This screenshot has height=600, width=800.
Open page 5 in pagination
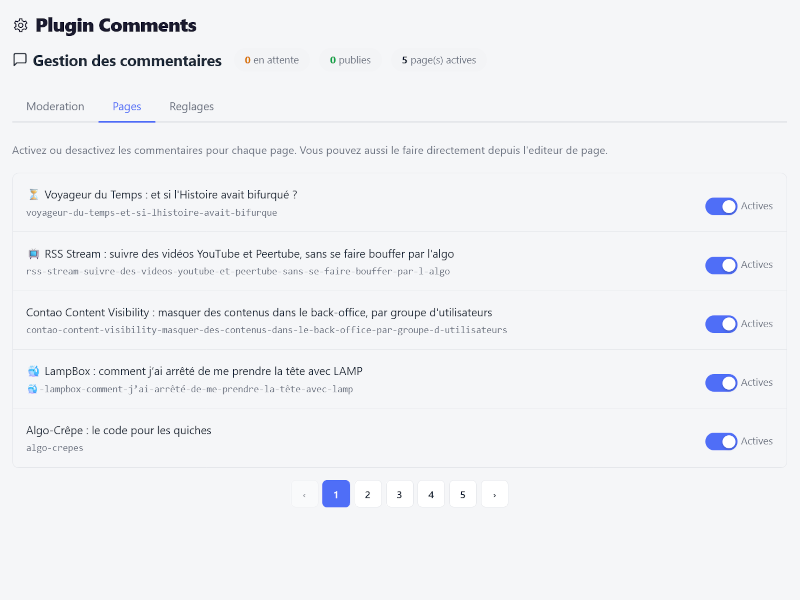462,494
